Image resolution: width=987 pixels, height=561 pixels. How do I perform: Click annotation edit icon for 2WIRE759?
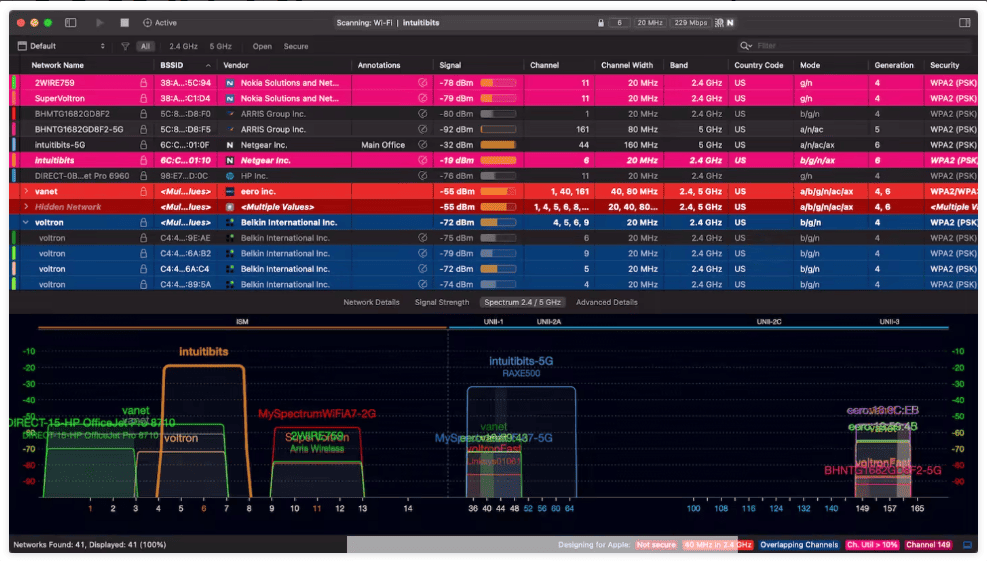(x=422, y=82)
